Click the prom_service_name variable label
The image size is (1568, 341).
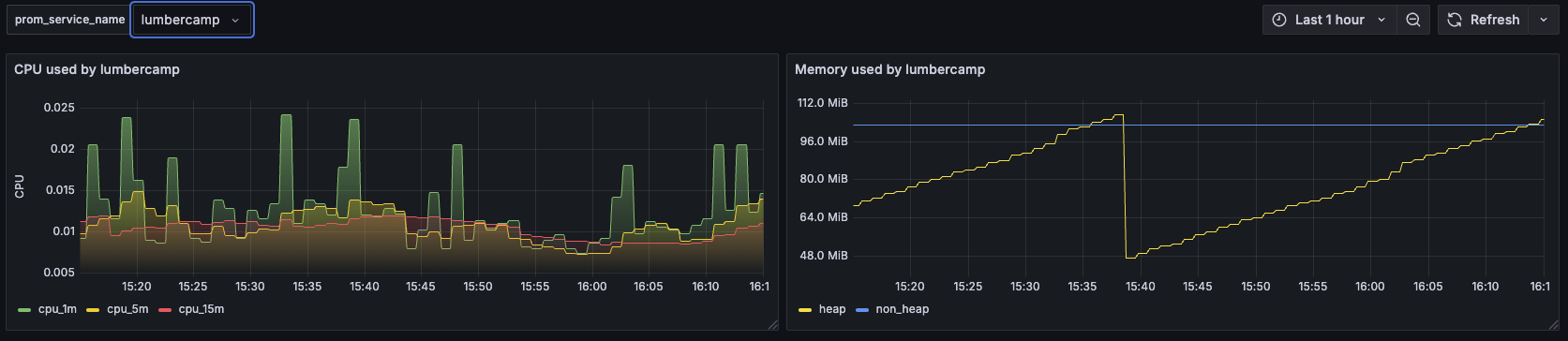coord(69,20)
